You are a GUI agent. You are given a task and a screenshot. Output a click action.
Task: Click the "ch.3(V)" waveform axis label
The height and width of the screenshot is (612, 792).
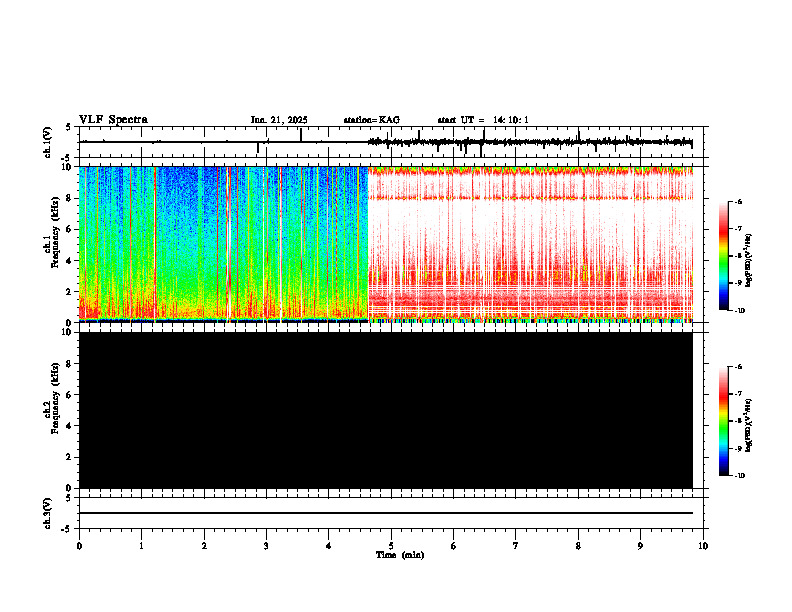48,514
